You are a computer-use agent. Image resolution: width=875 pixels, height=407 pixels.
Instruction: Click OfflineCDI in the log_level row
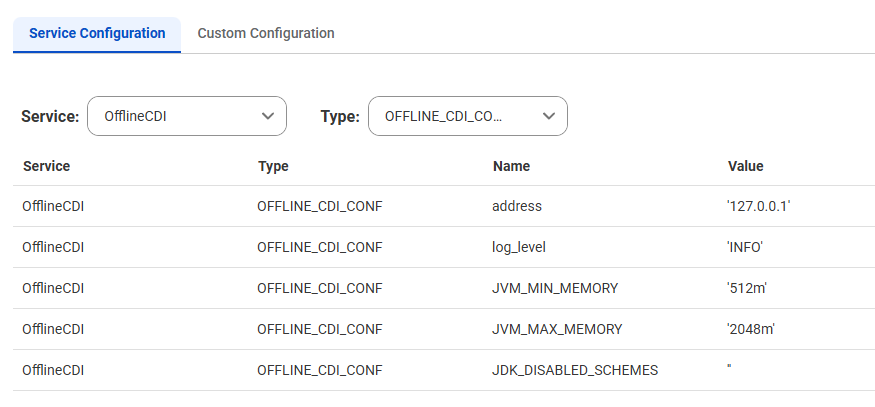(x=53, y=247)
